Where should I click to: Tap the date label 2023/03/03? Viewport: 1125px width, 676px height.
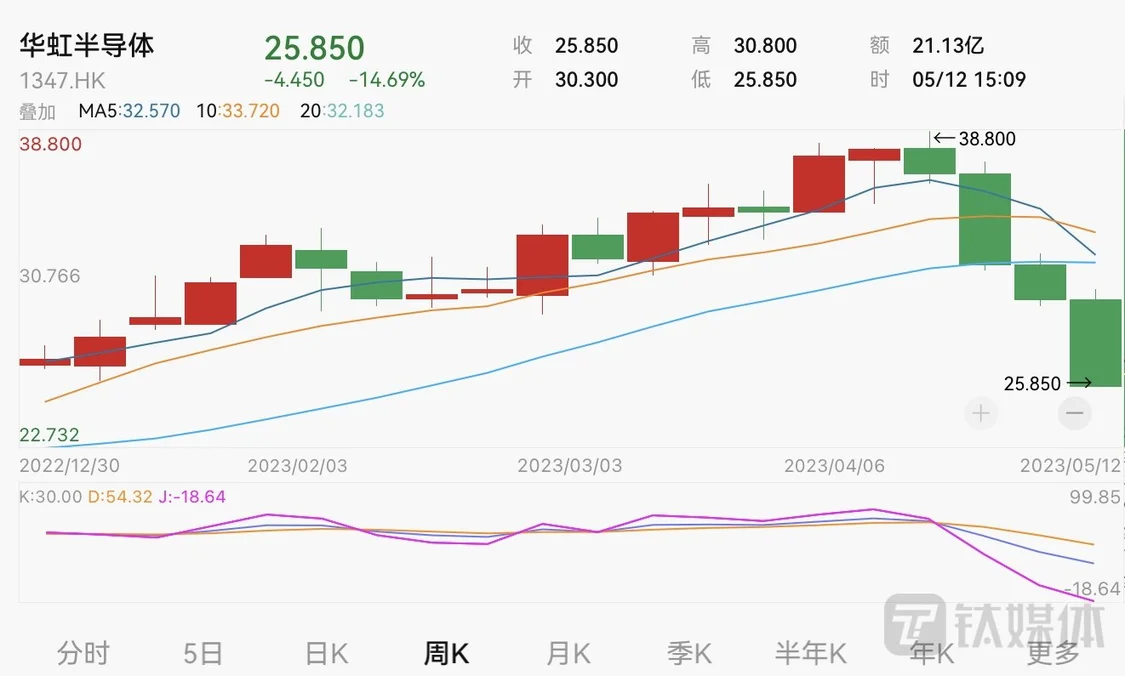pyautogui.click(x=570, y=466)
